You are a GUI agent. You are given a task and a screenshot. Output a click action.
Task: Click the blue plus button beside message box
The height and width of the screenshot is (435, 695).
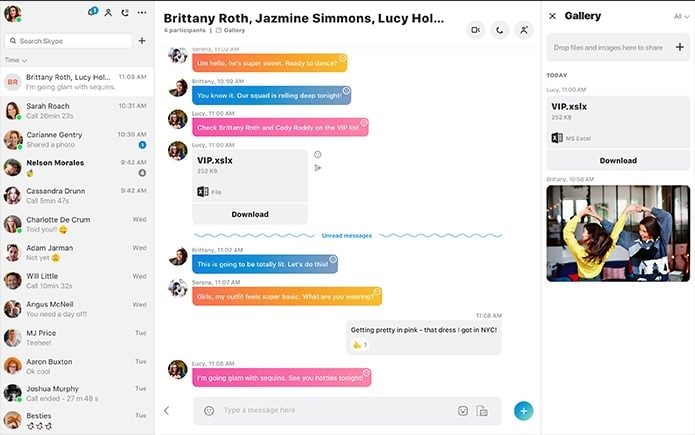coord(523,411)
